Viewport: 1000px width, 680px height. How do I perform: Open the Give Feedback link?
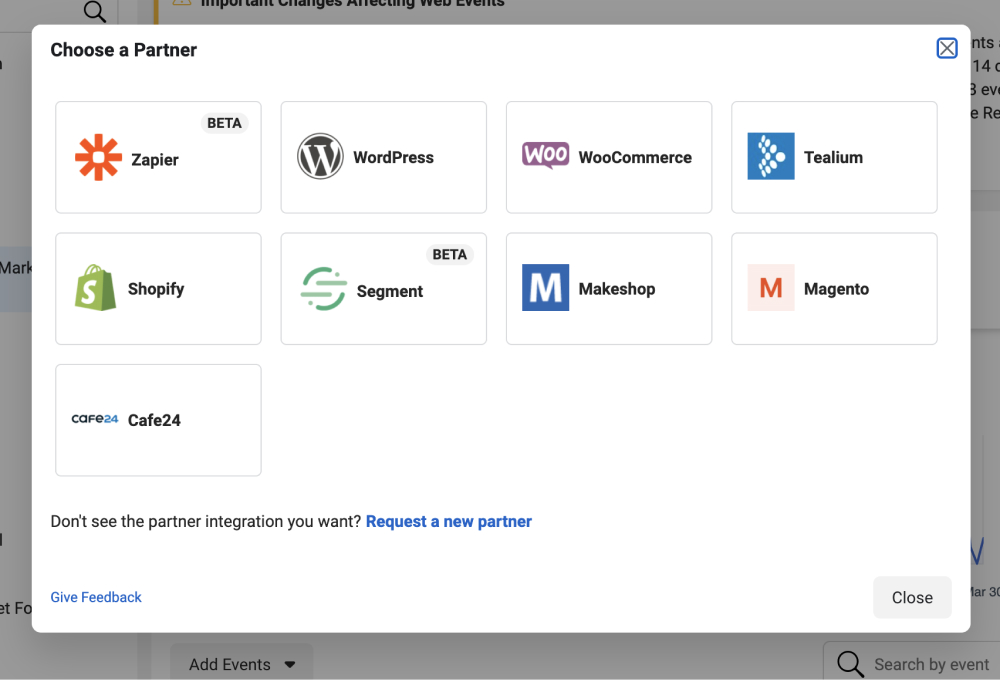96,597
